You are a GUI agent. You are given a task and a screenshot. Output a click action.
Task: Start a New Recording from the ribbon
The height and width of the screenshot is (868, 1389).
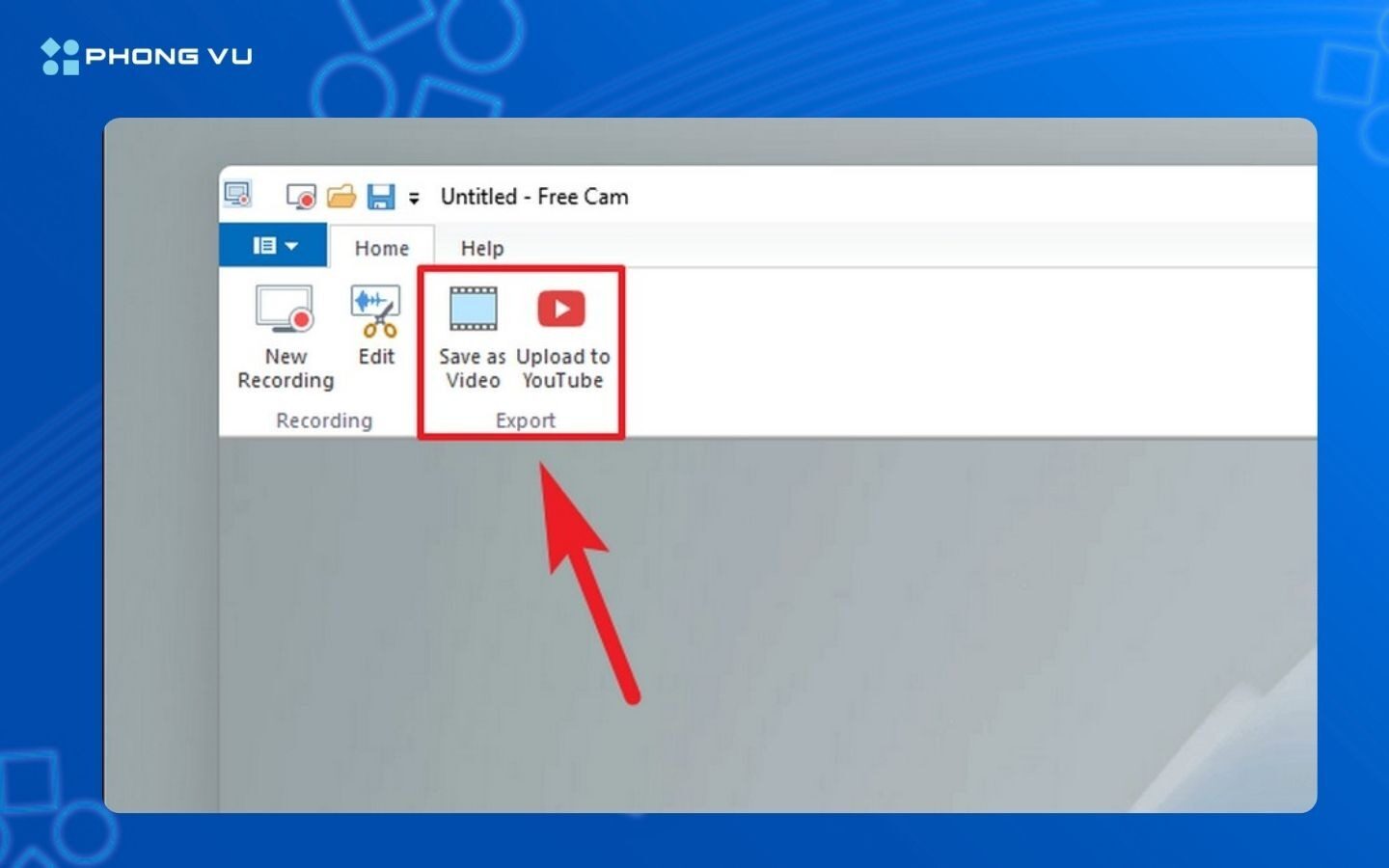(x=286, y=338)
